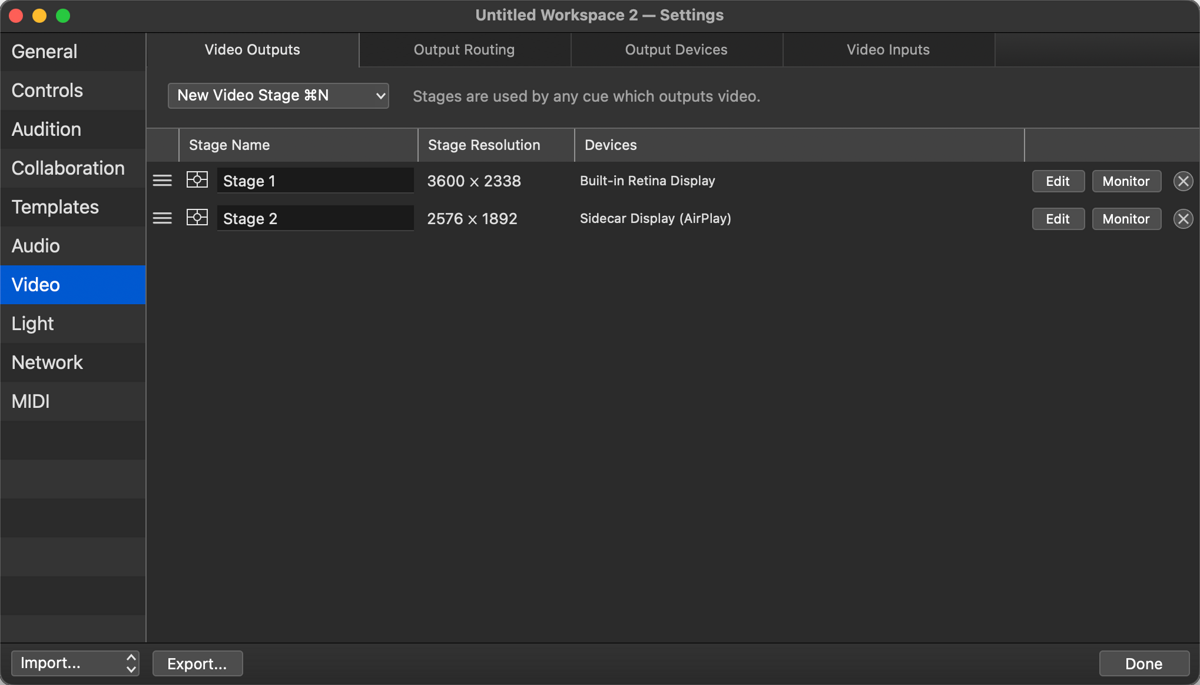Select Controls in the settings sidebar
Image resolution: width=1200 pixels, height=685 pixels.
(73, 90)
